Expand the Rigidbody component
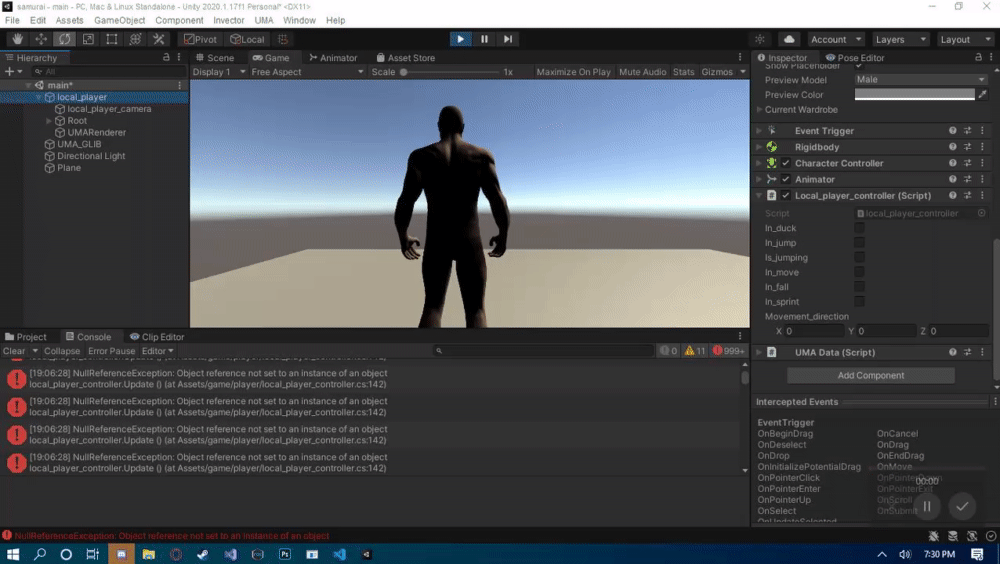 (759, 147)
